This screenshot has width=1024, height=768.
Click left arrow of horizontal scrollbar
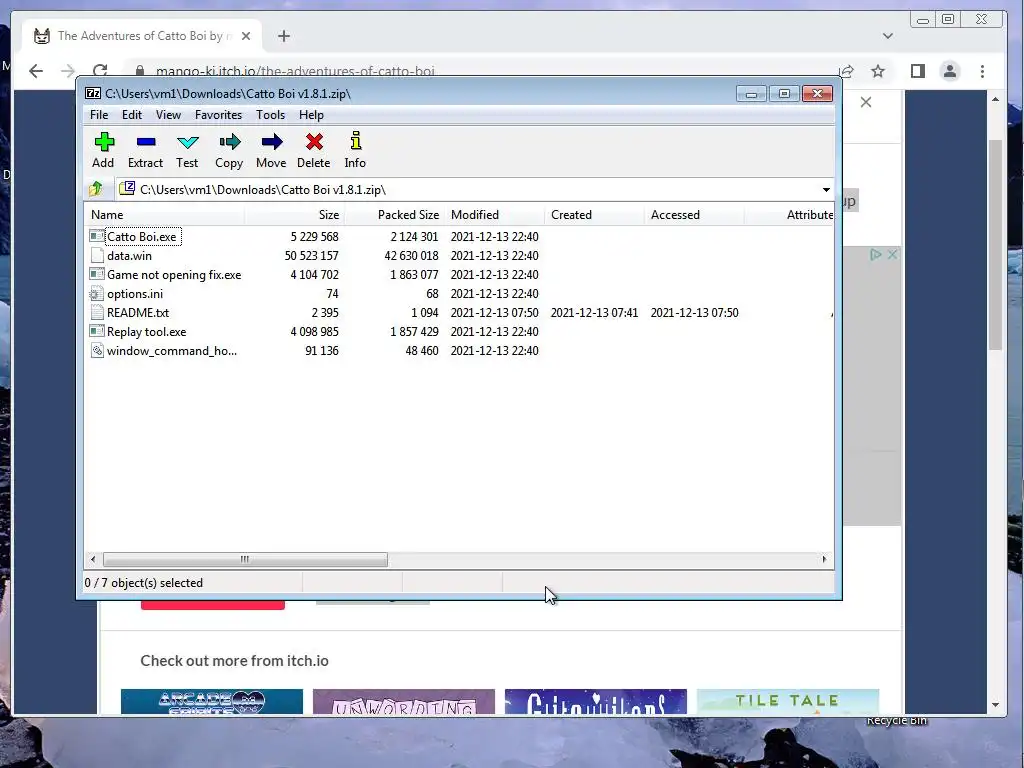tap(93, 559)
